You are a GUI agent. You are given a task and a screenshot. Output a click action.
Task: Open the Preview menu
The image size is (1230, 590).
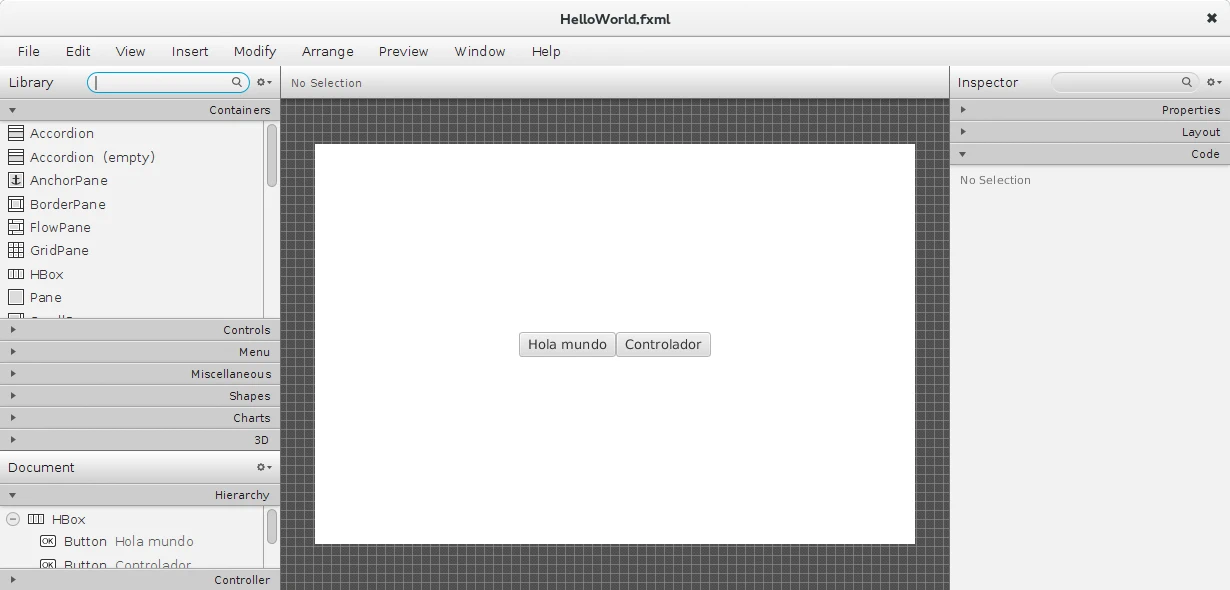pos(403,52)
